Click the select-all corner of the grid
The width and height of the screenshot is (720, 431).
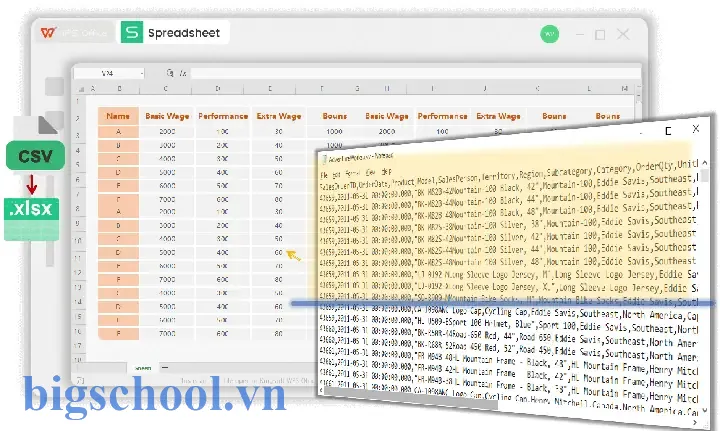(x=81, y=89)
